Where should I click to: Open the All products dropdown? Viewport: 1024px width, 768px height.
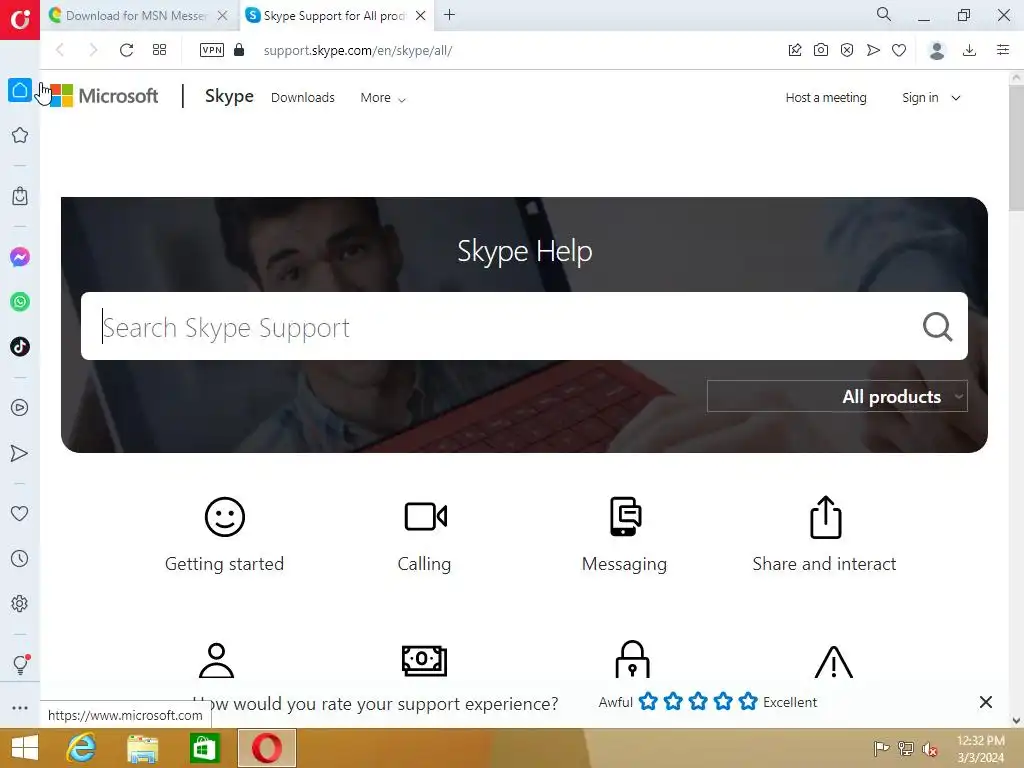click(x=837, y=396)
